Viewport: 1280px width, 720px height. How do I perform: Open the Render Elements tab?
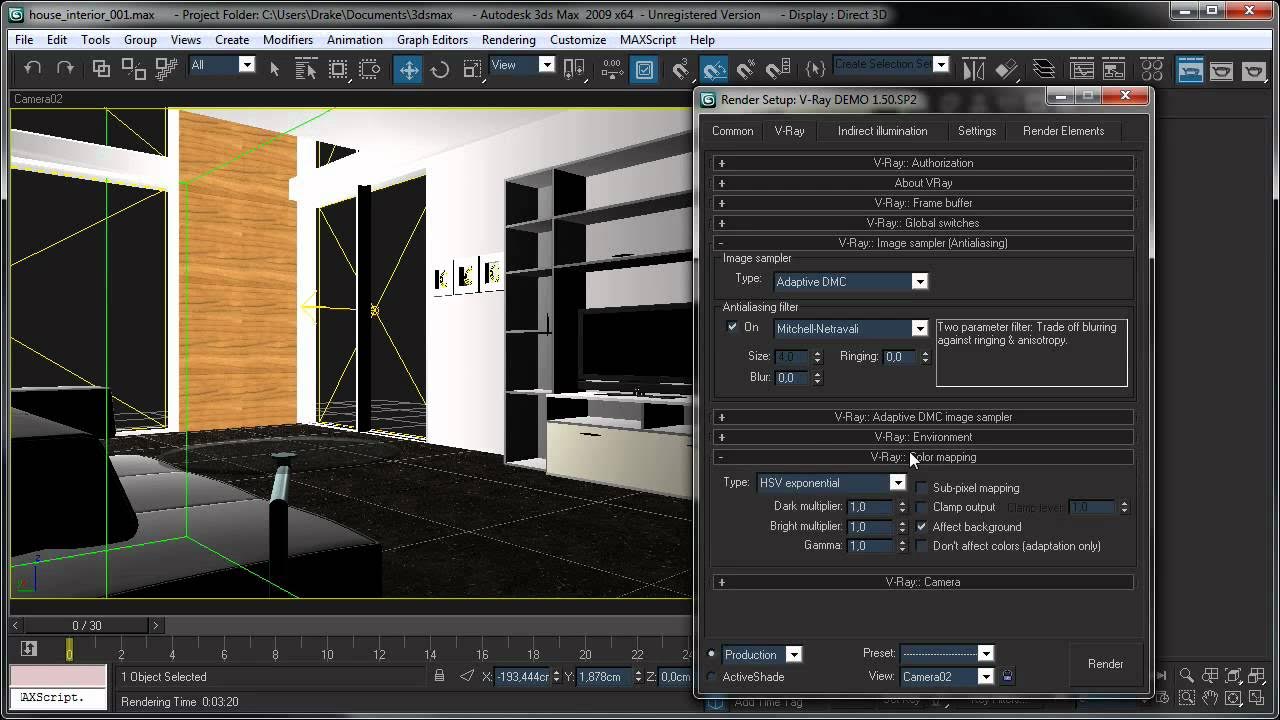tap(1063, 131)
